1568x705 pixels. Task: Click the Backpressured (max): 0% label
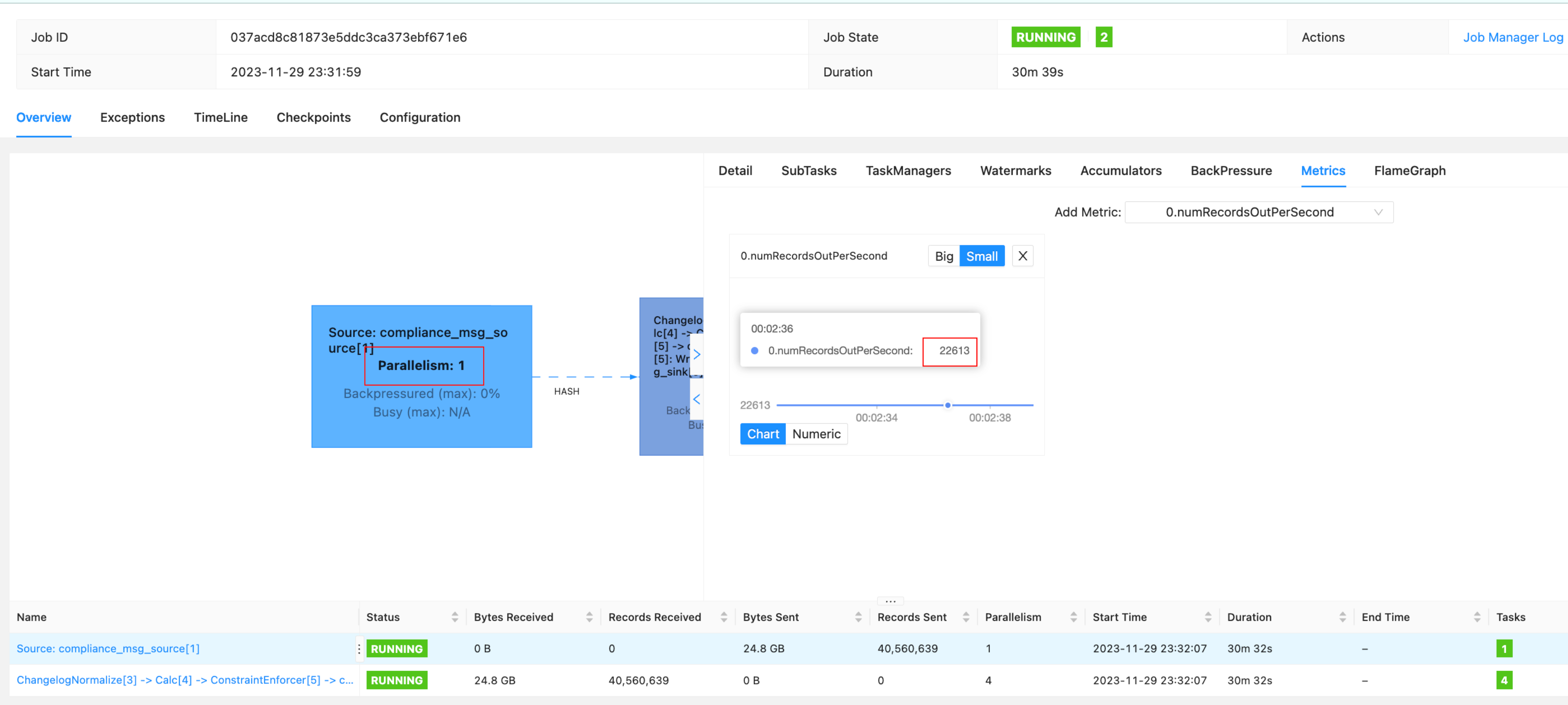tap(421, 393)
